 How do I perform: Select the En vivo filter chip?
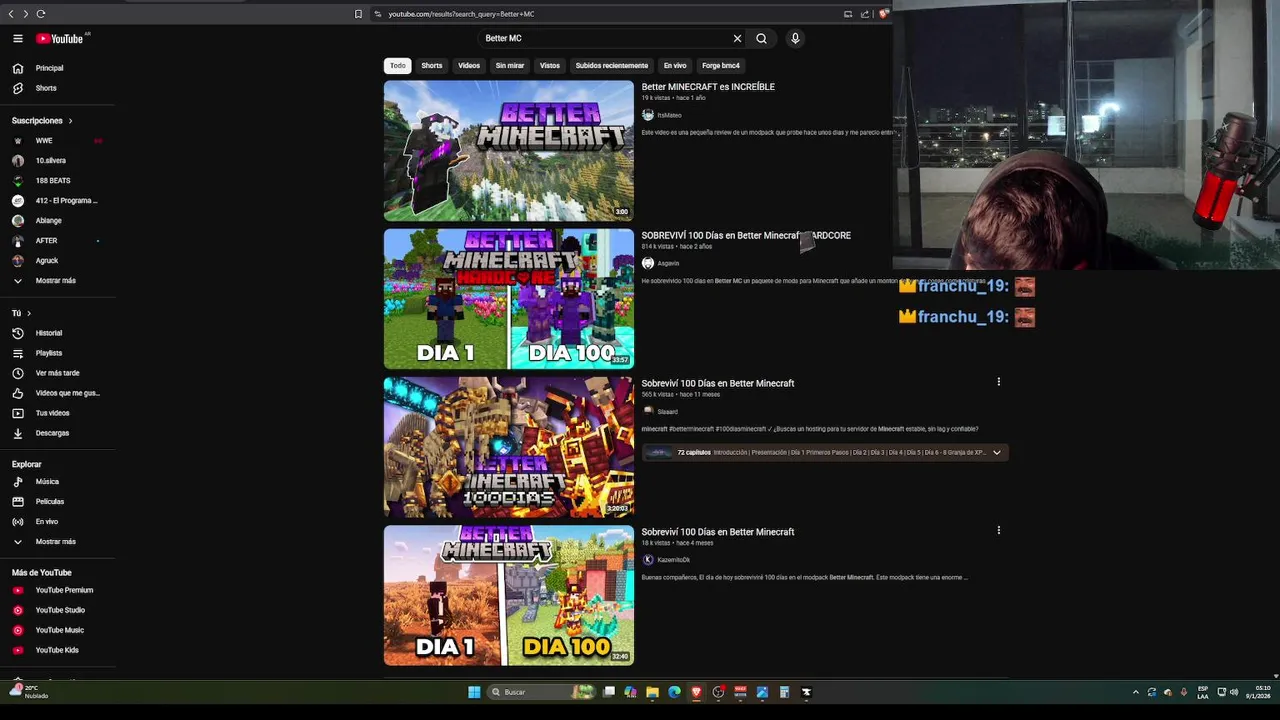675,66
